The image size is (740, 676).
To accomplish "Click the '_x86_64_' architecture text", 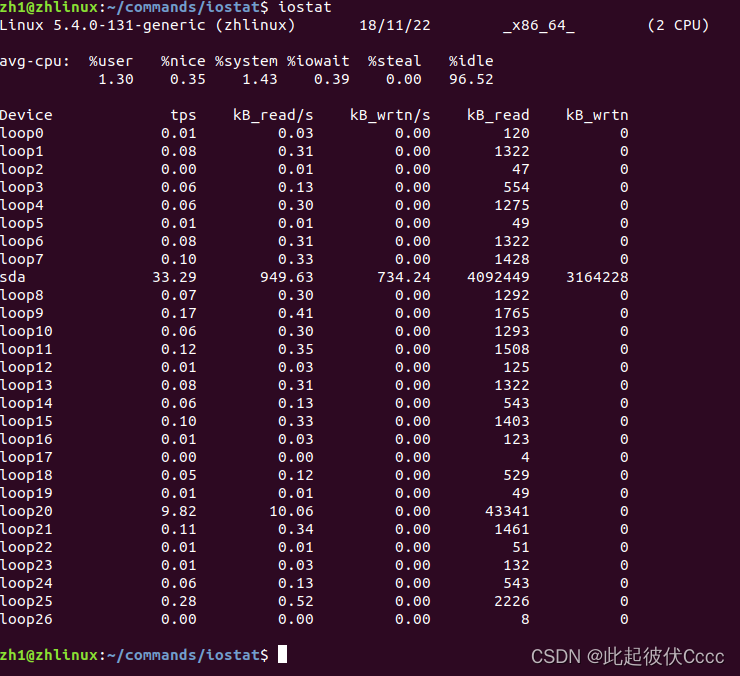I will pos(539,25).
